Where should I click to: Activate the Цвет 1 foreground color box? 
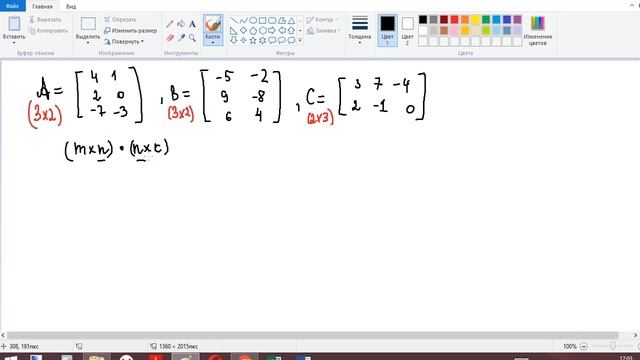387,30
